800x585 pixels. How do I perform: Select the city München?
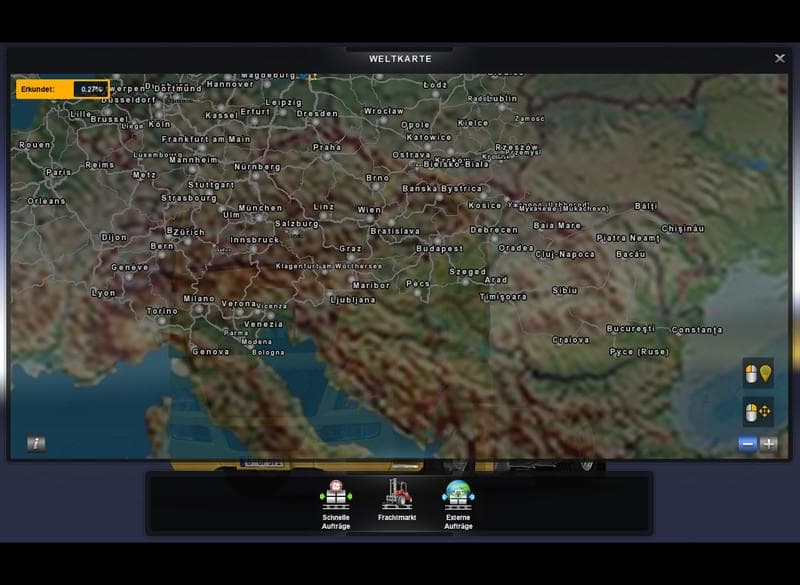(260, 208)
